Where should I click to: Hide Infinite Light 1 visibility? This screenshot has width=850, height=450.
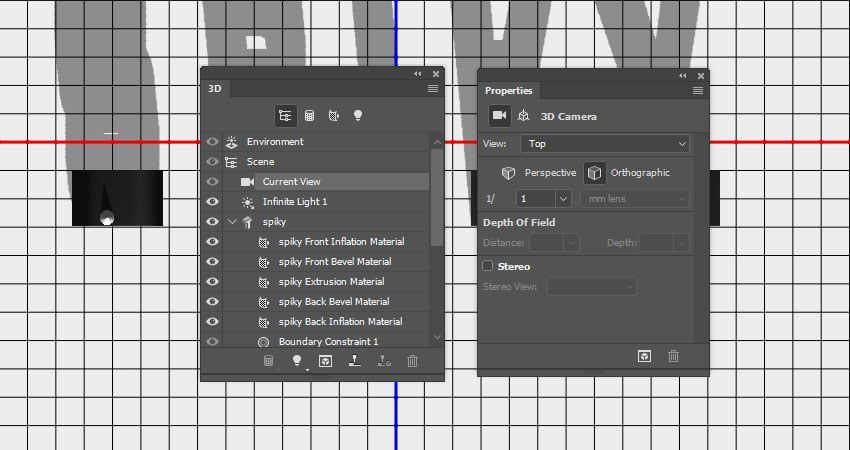pos(212,202)
